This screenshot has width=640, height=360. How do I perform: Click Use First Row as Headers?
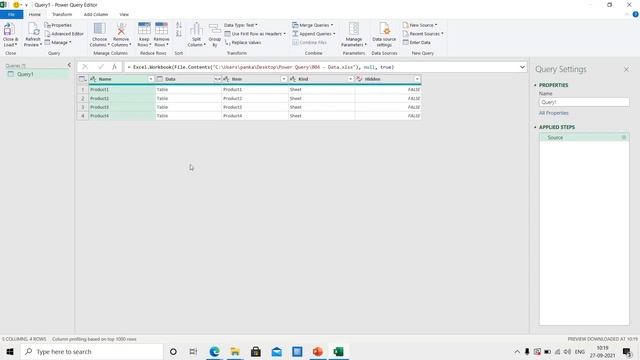255,34
